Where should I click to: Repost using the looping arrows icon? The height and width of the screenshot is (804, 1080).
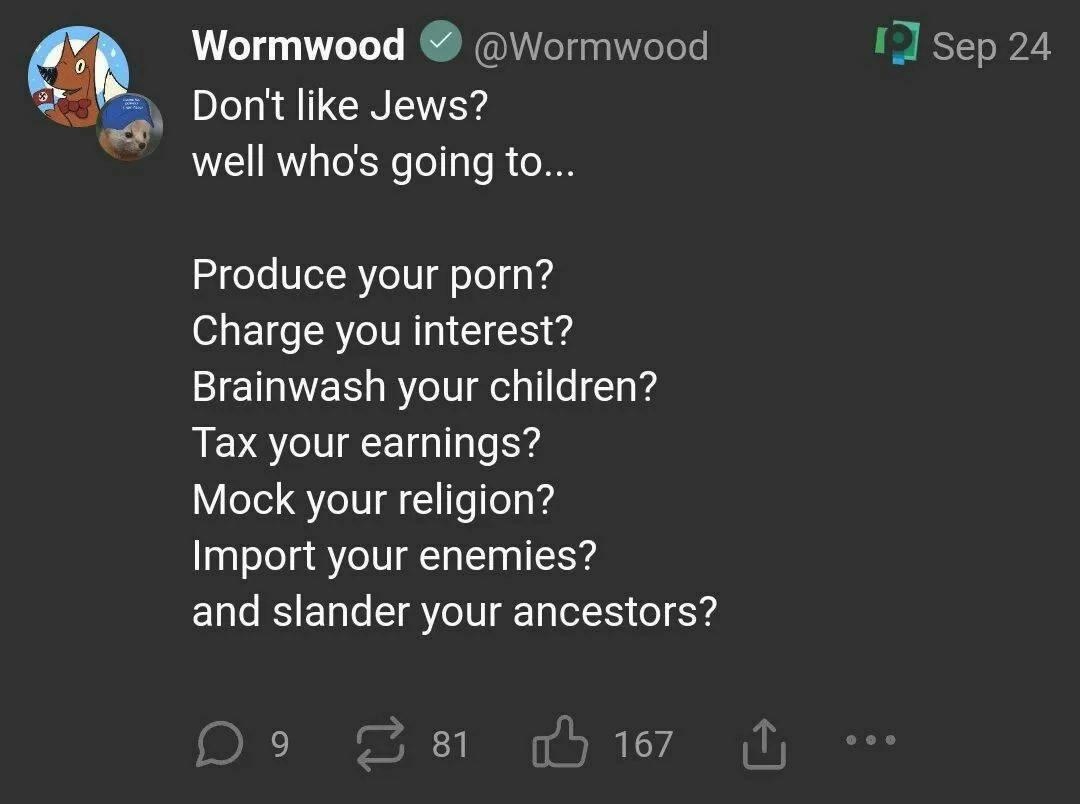(380, 743)
